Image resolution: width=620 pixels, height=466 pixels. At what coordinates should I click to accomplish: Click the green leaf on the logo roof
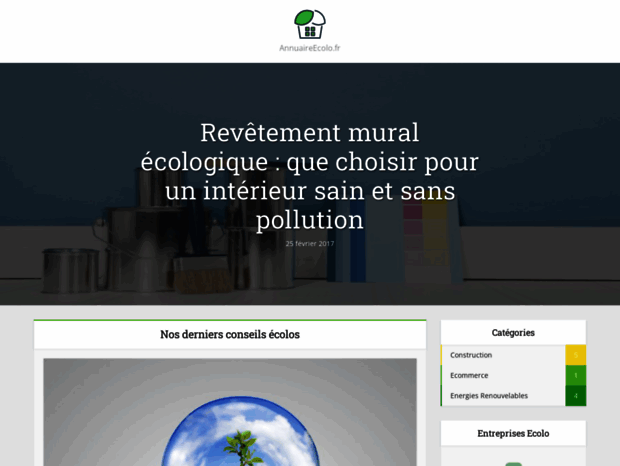click(302, 17)
